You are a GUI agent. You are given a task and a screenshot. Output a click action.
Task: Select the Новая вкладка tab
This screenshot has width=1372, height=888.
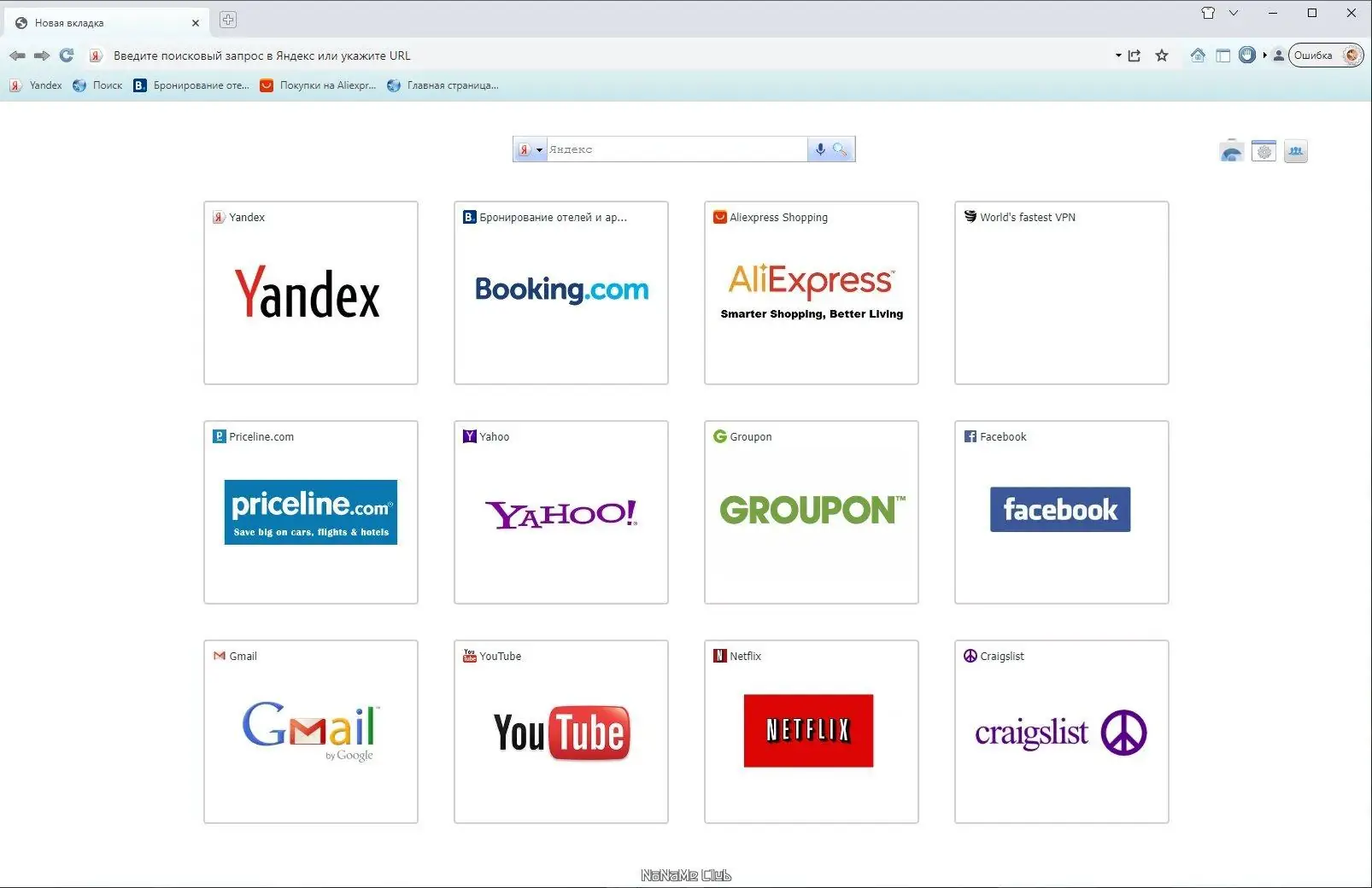click(x=107, y=23)
